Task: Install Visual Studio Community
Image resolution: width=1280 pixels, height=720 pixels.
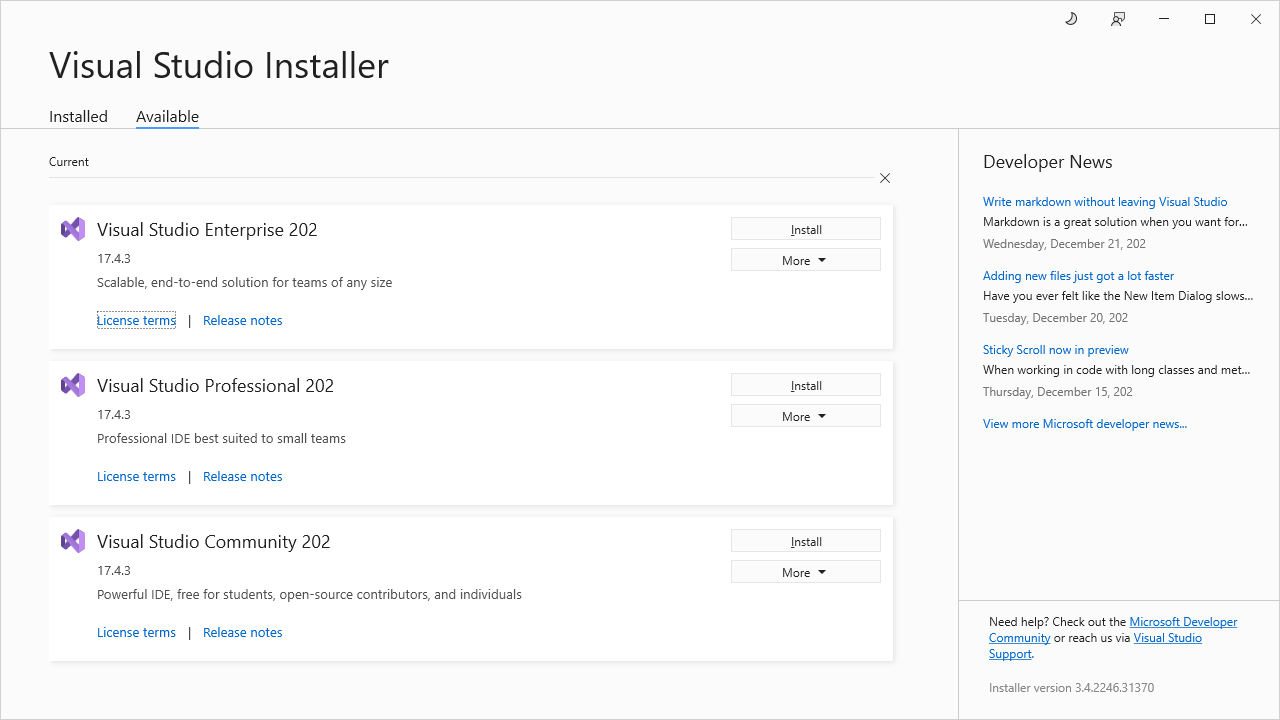Action: [x=806, y=541]
